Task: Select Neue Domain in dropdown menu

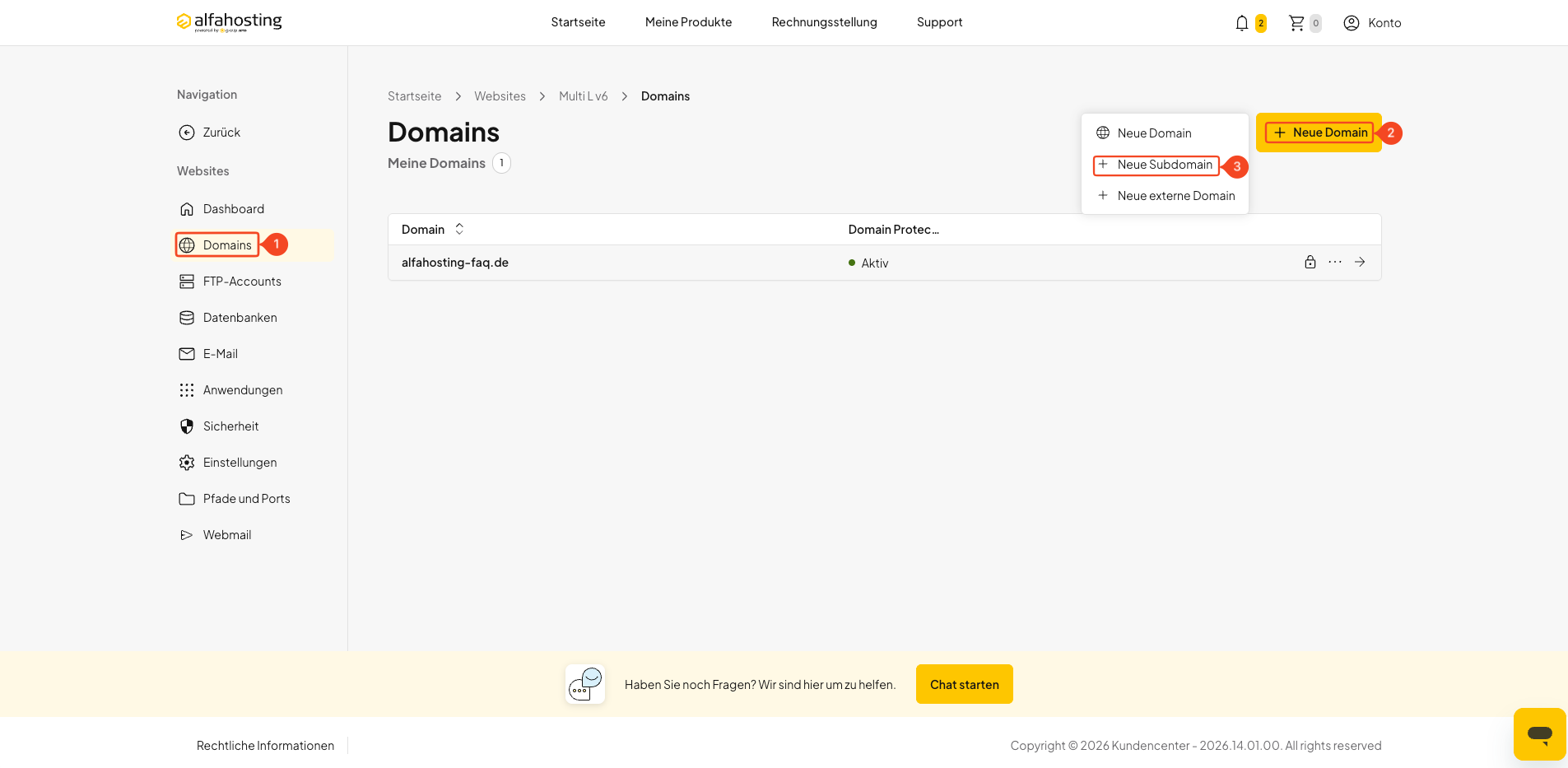Action: coord(1165,133)
